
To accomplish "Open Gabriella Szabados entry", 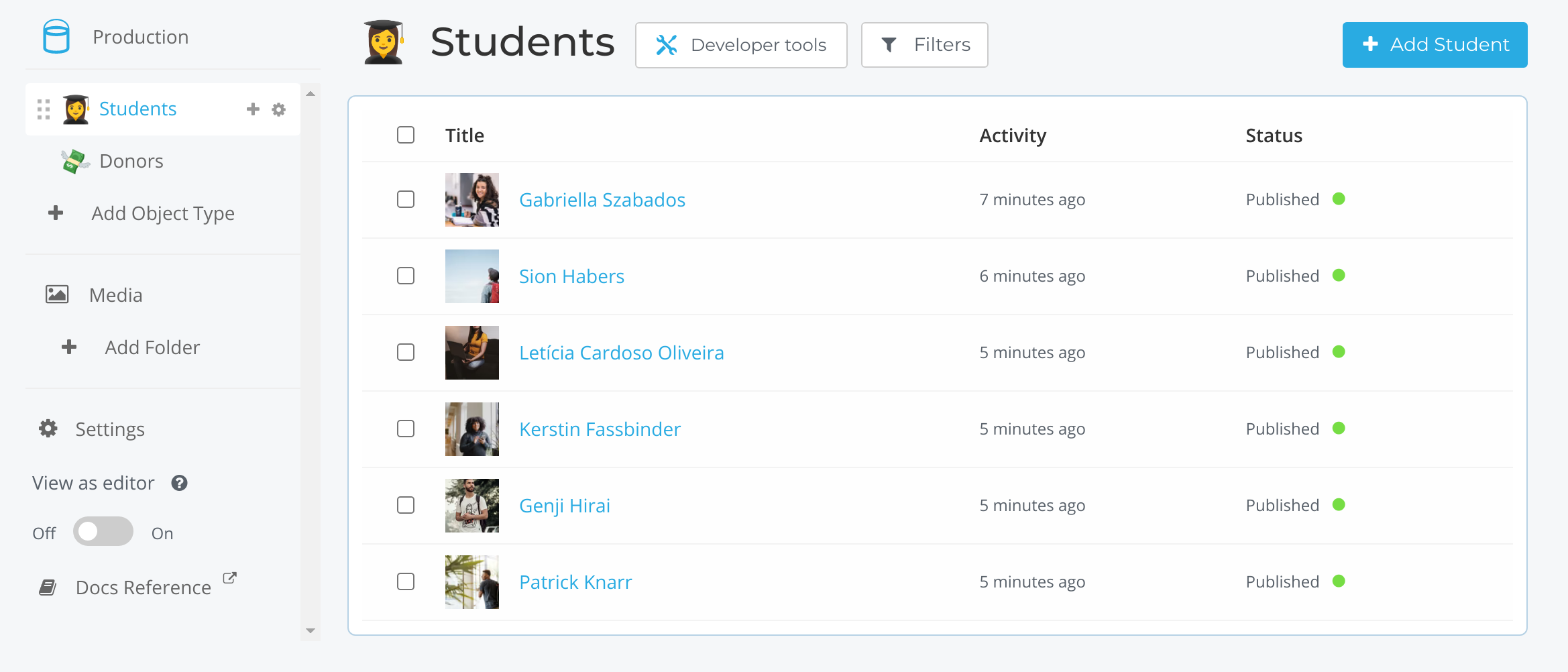I will tap(602, 200).
